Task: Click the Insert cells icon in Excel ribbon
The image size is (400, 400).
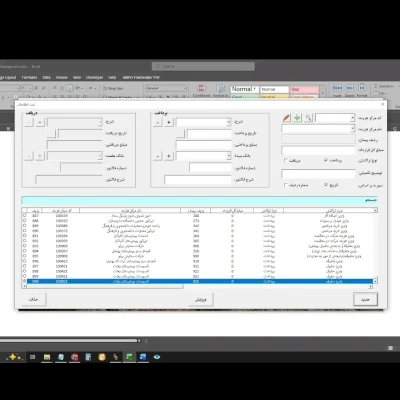Action: [x=337, y=90]
